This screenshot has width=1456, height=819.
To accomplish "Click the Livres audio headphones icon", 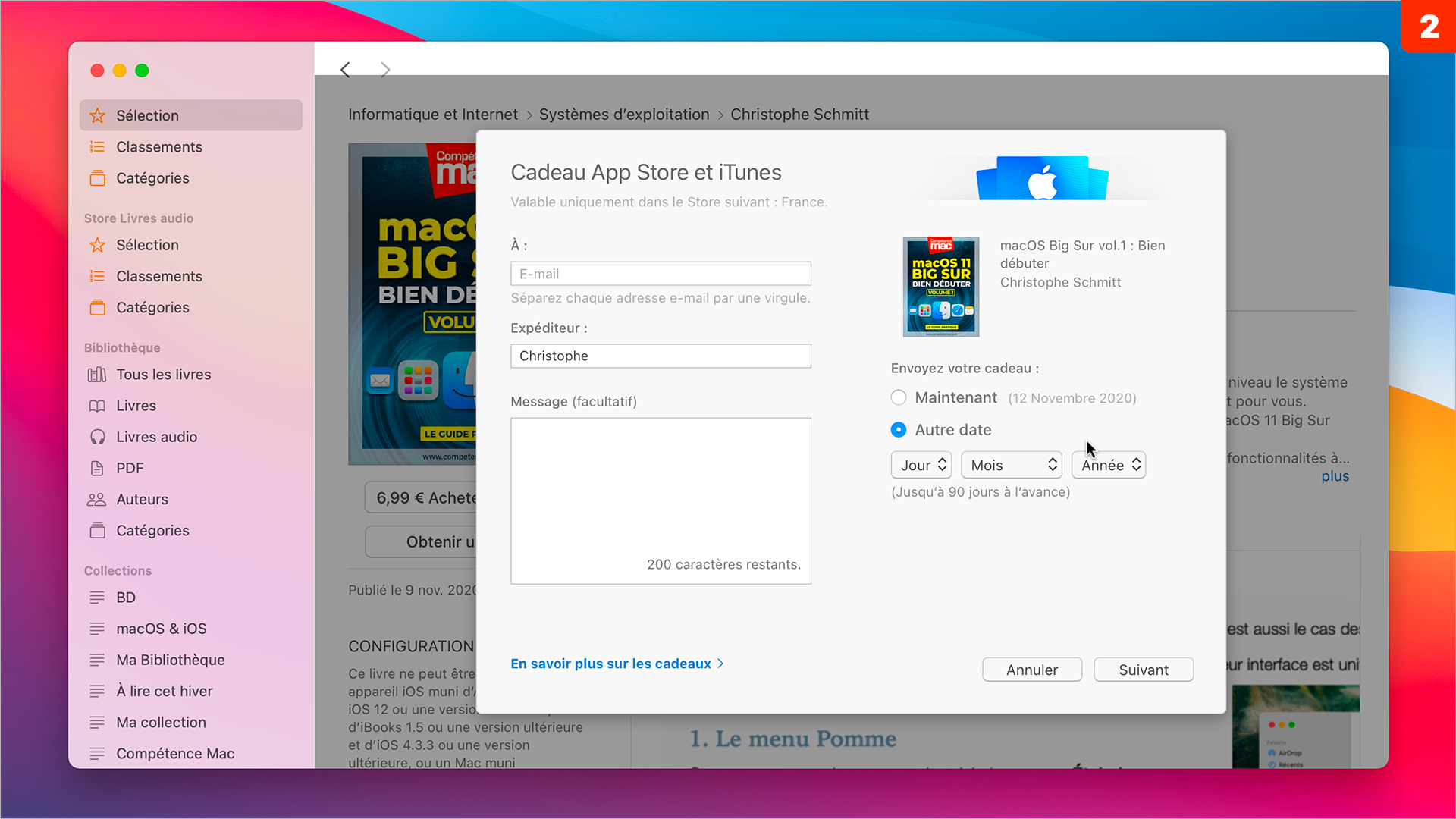I will tap(97, 437).
